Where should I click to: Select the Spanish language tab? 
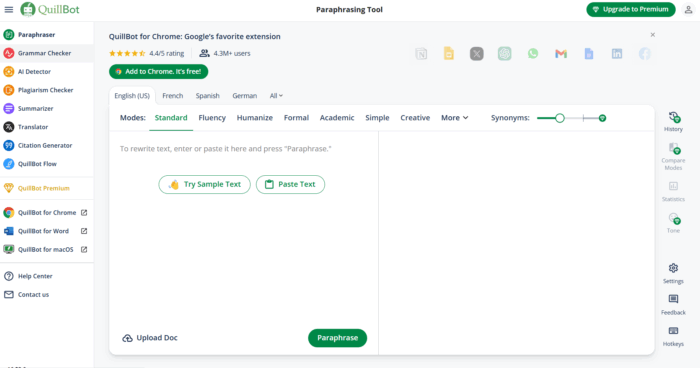coord(208,96)
